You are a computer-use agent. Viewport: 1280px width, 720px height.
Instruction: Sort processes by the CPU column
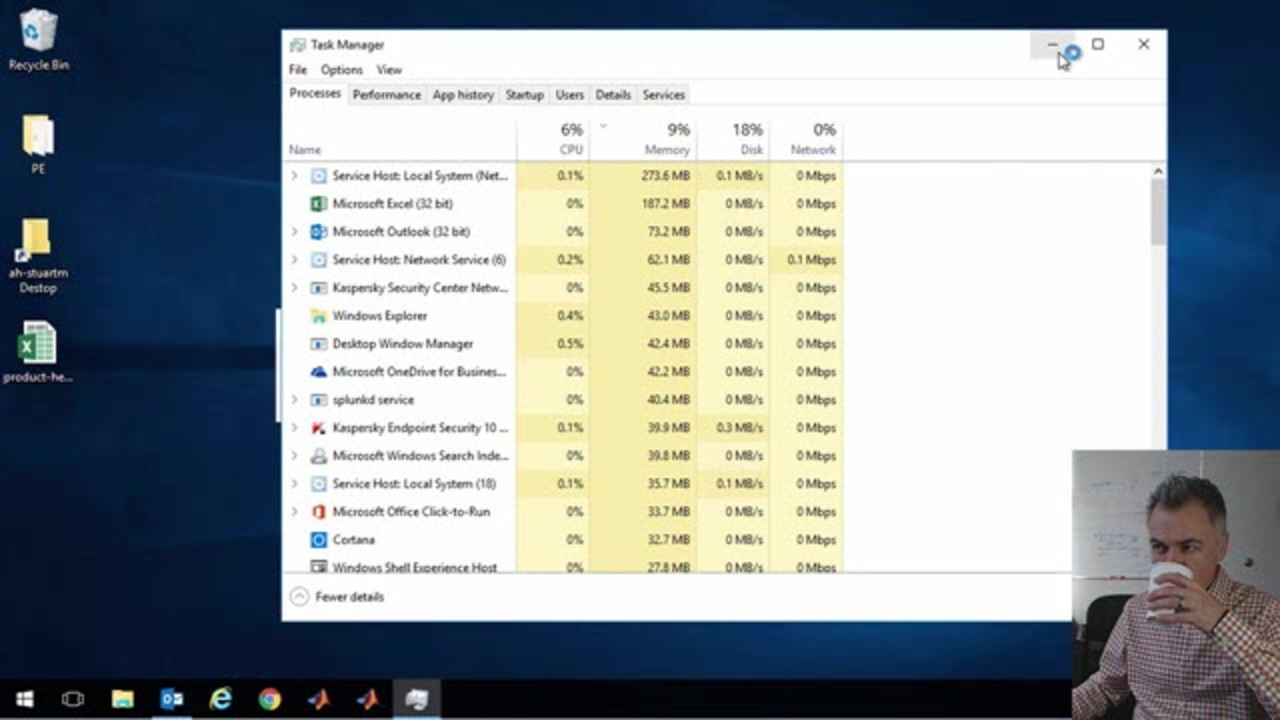[570, 140]
